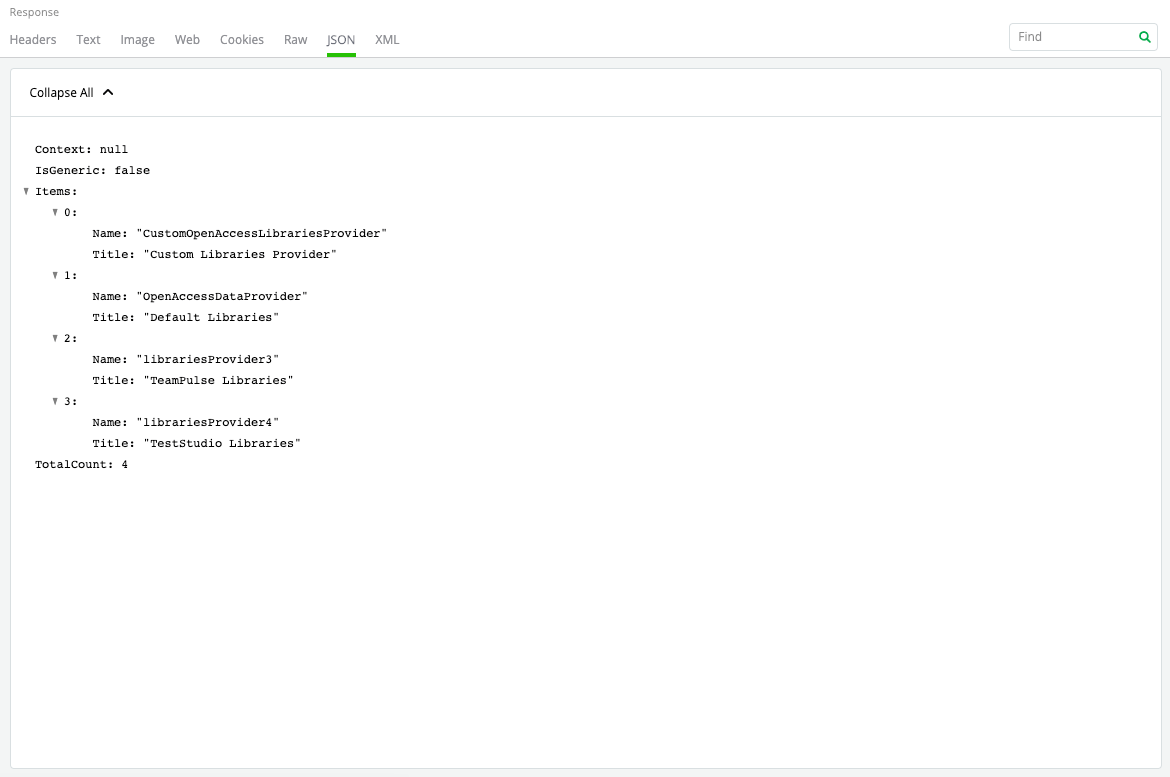Click the green search icon in Find box
The height and width of the screenshot is (777, 1170).
(1144, 37)
